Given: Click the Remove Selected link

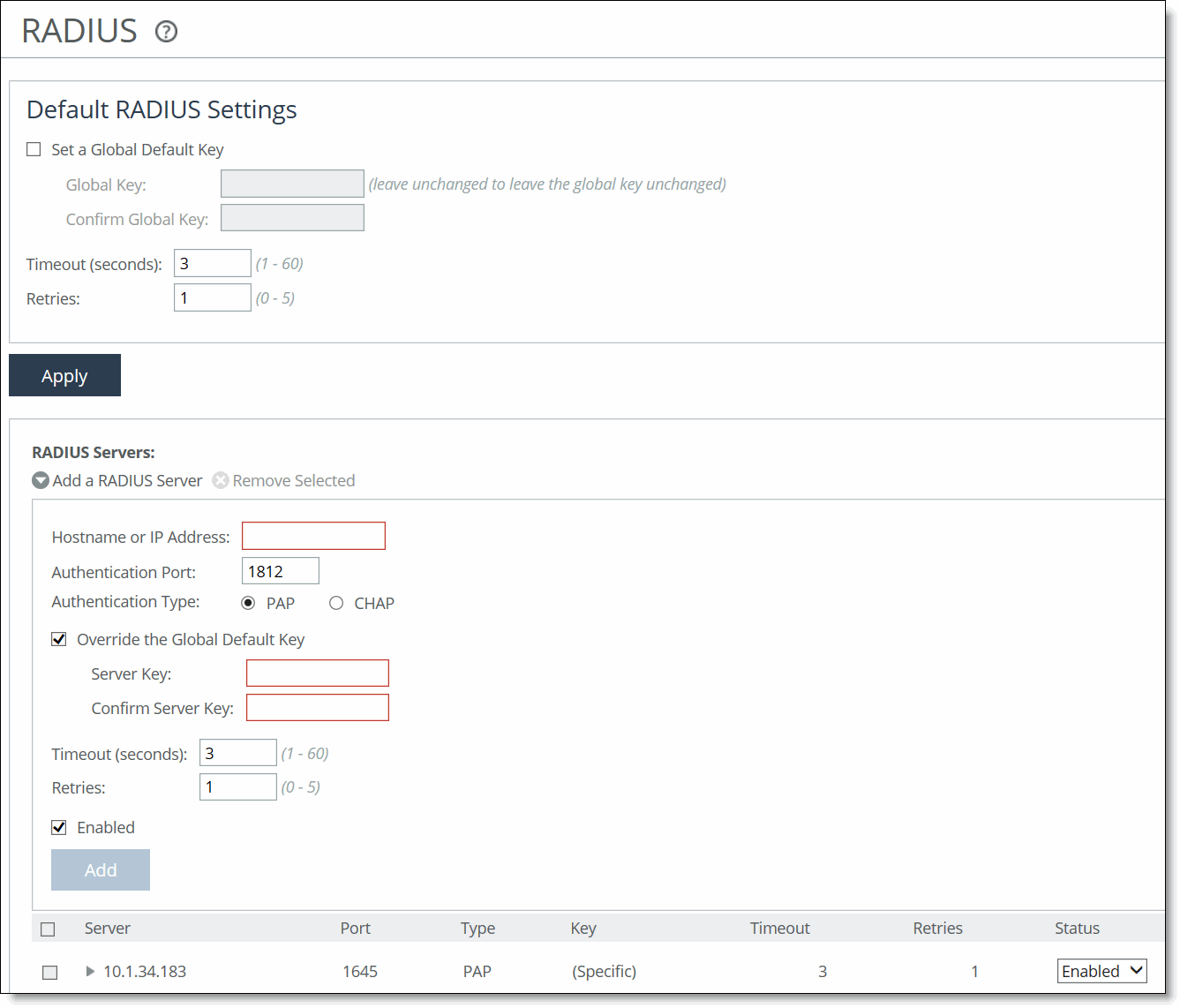Looking at the screenshot, I should click(x=294, y=480).
